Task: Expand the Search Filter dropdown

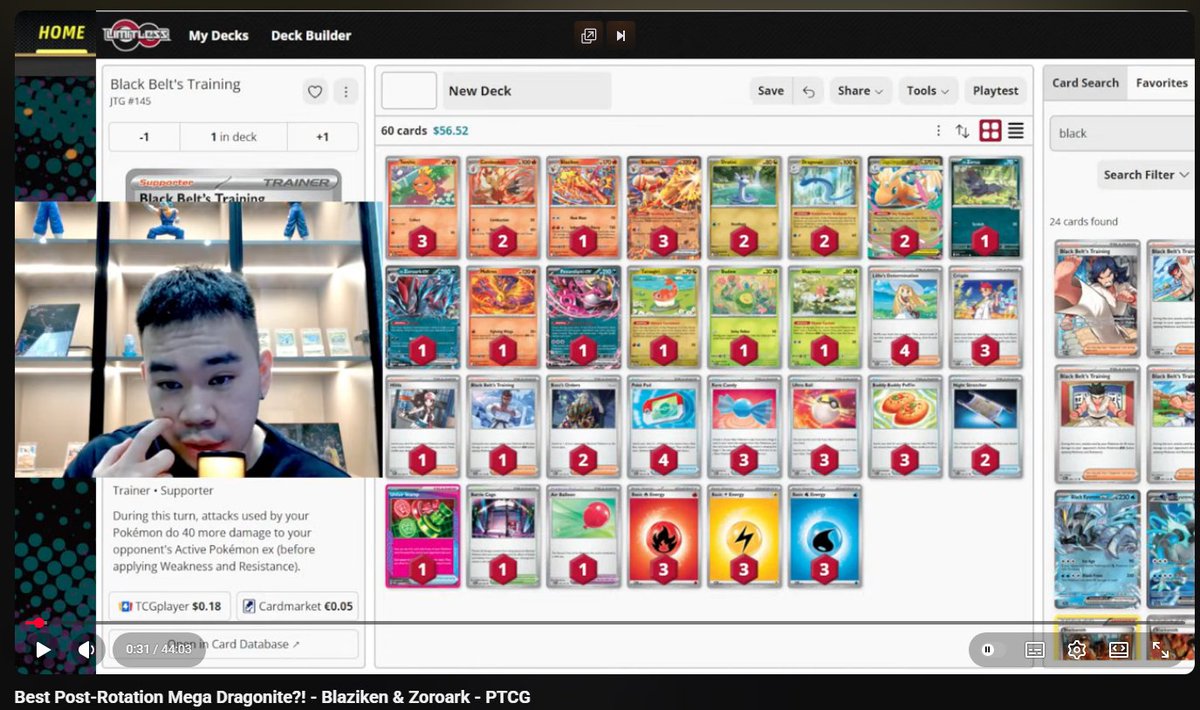Action: point(1145,175)
